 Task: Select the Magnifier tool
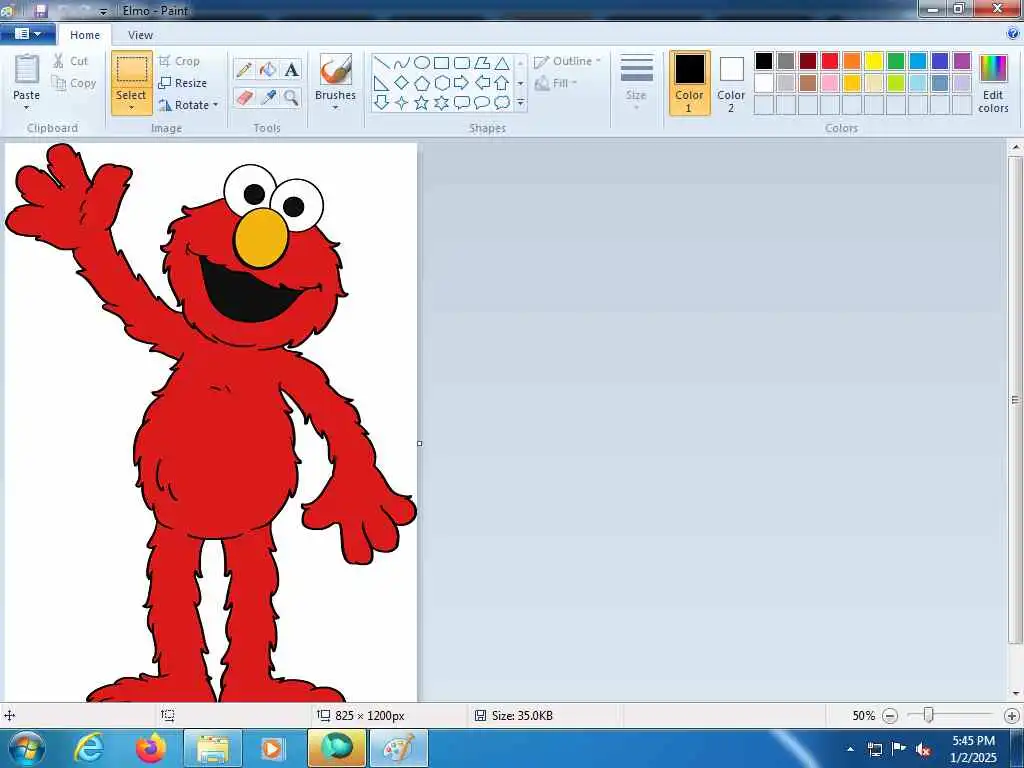click(291, 98)
